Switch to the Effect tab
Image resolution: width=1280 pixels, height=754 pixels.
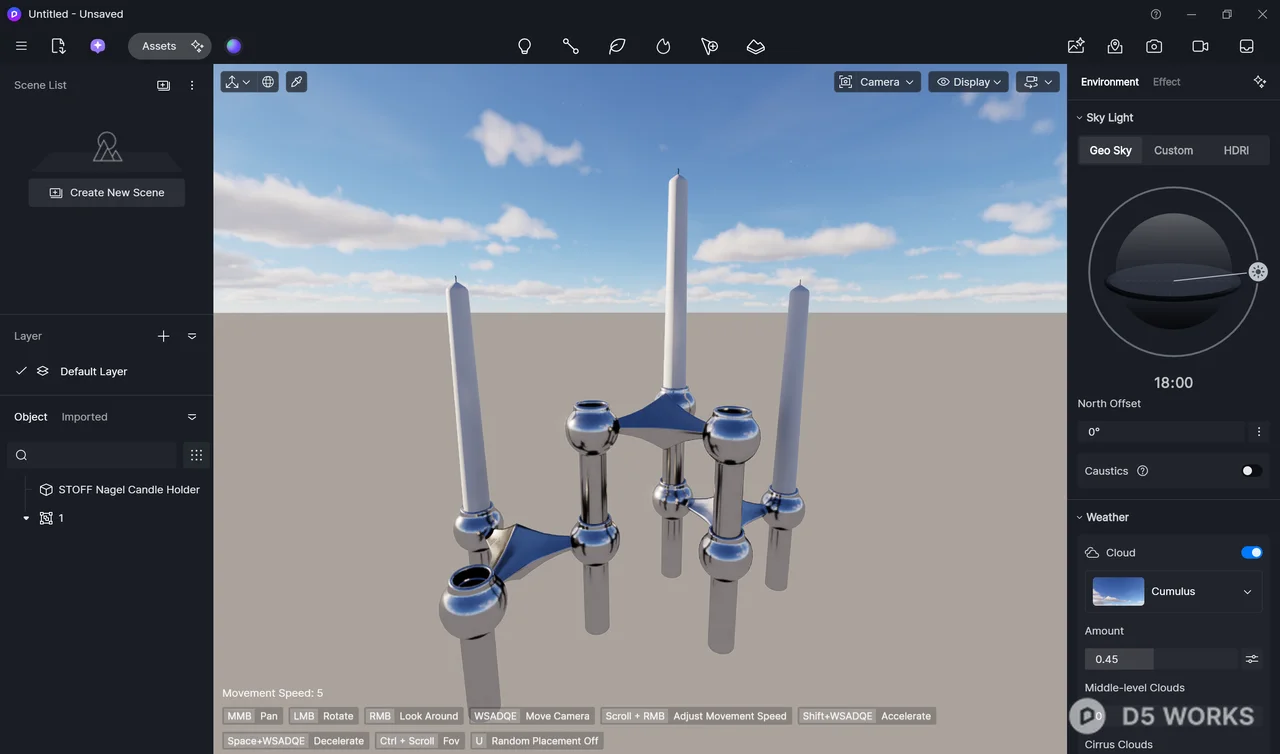click(x=1166, y=82)
